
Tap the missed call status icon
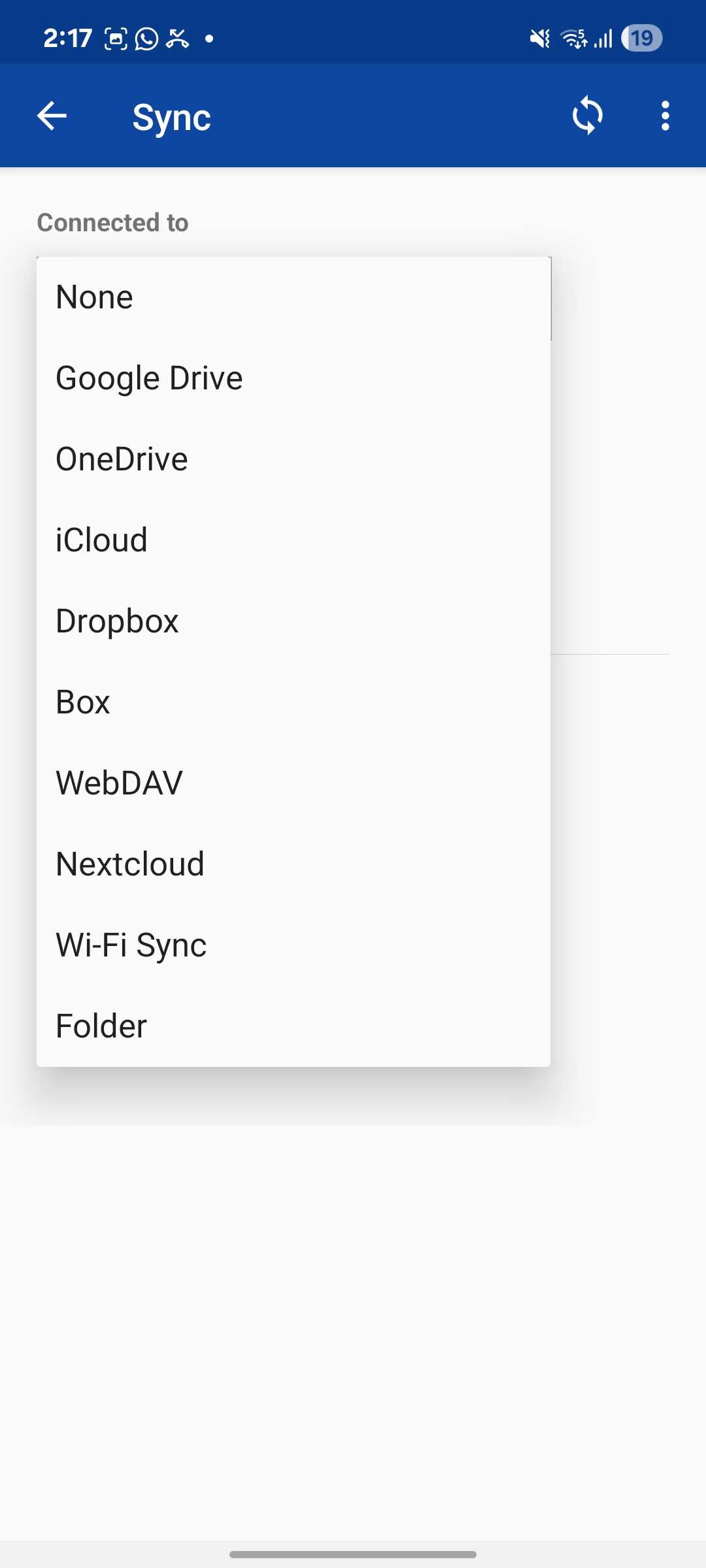[177, 39]
